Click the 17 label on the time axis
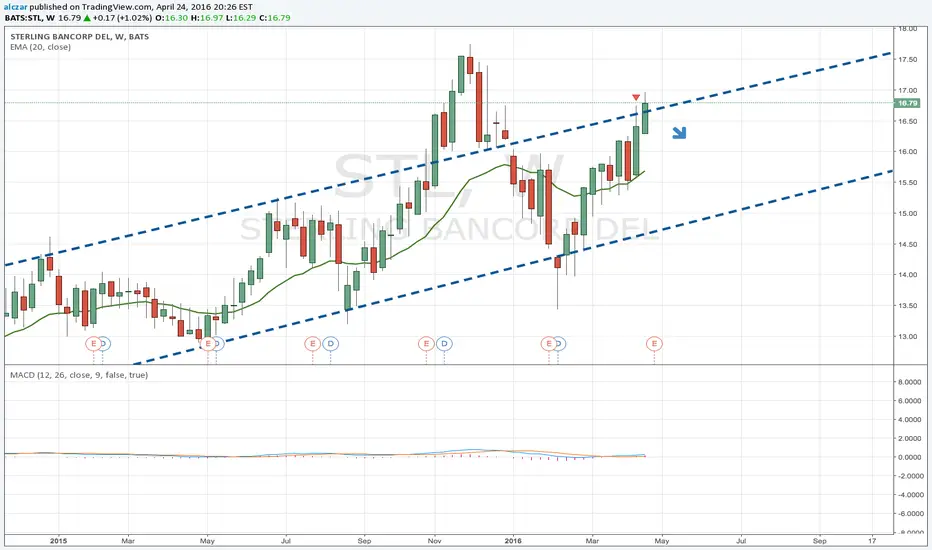The image size is (932, 550). (872, 541)
